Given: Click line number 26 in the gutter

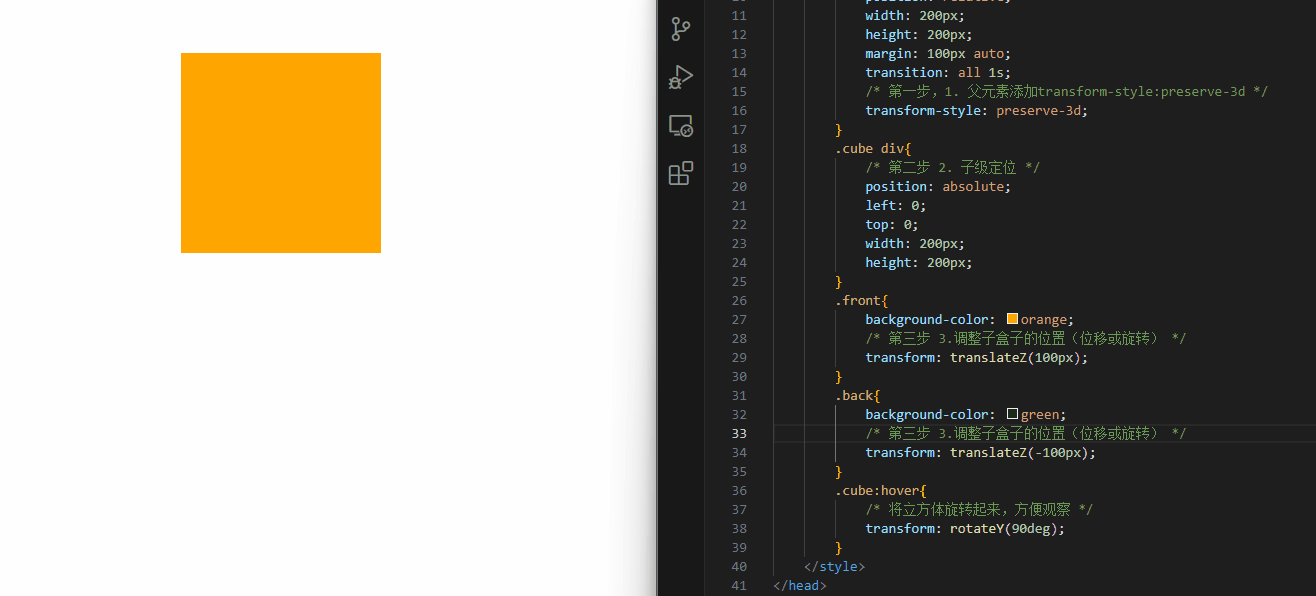Looking at the screenshot, I should pos(739,300).
